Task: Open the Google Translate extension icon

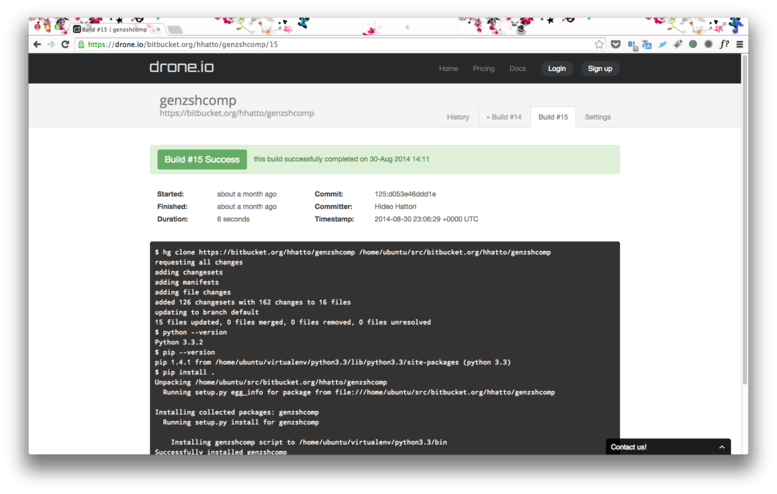Action: click(x=647, y=45)
